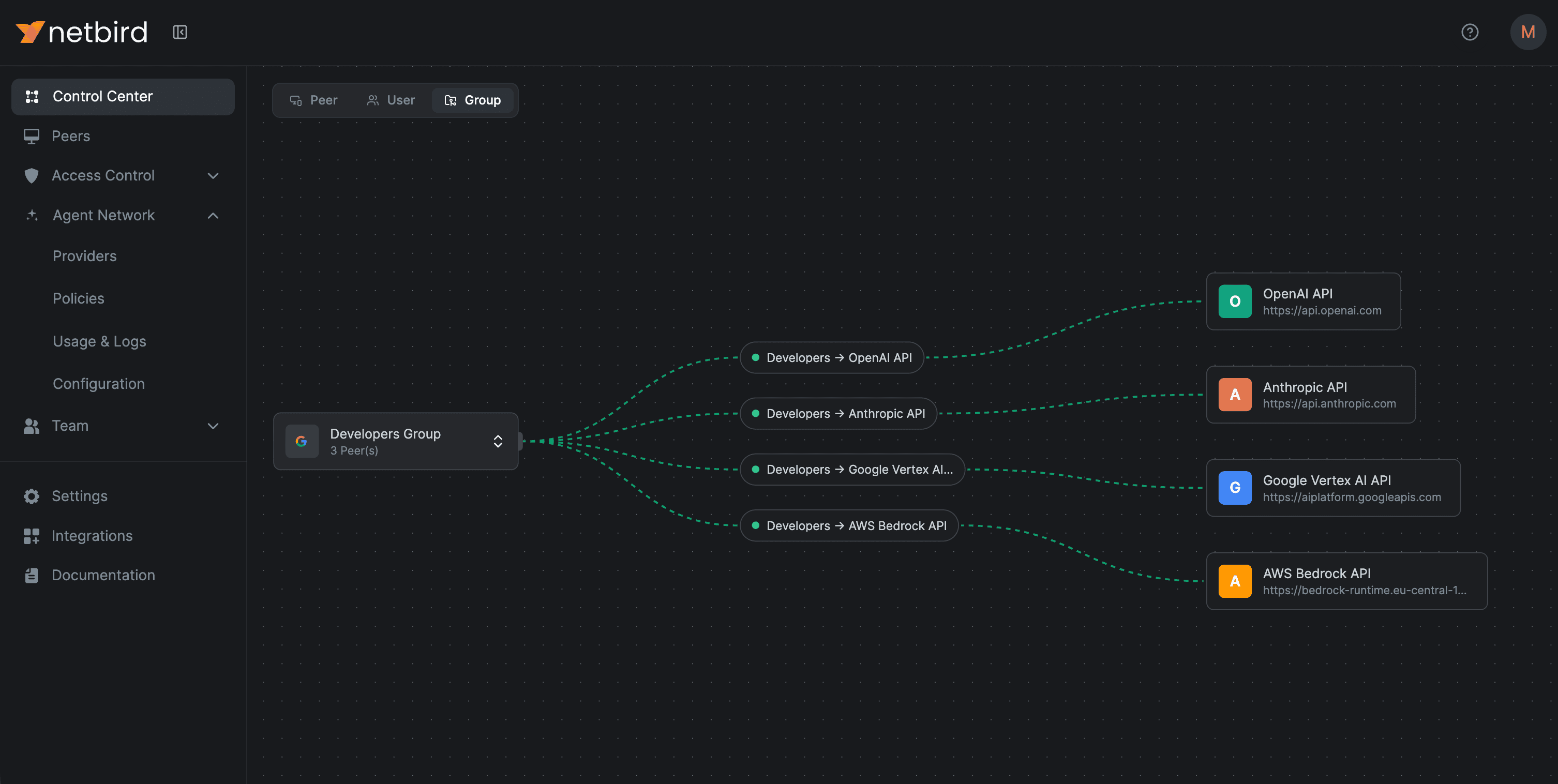Screen dimensions: 1558x784
Task: Open Usage & Logs page
Action: tap(100, 341)
